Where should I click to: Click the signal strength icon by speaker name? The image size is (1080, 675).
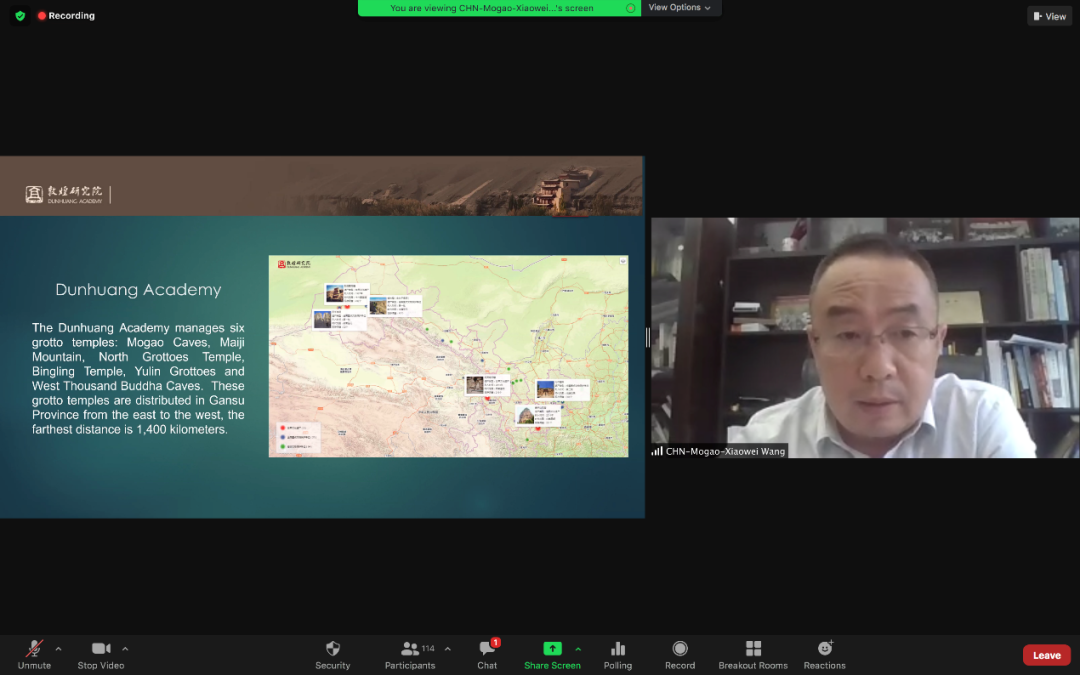657,452
